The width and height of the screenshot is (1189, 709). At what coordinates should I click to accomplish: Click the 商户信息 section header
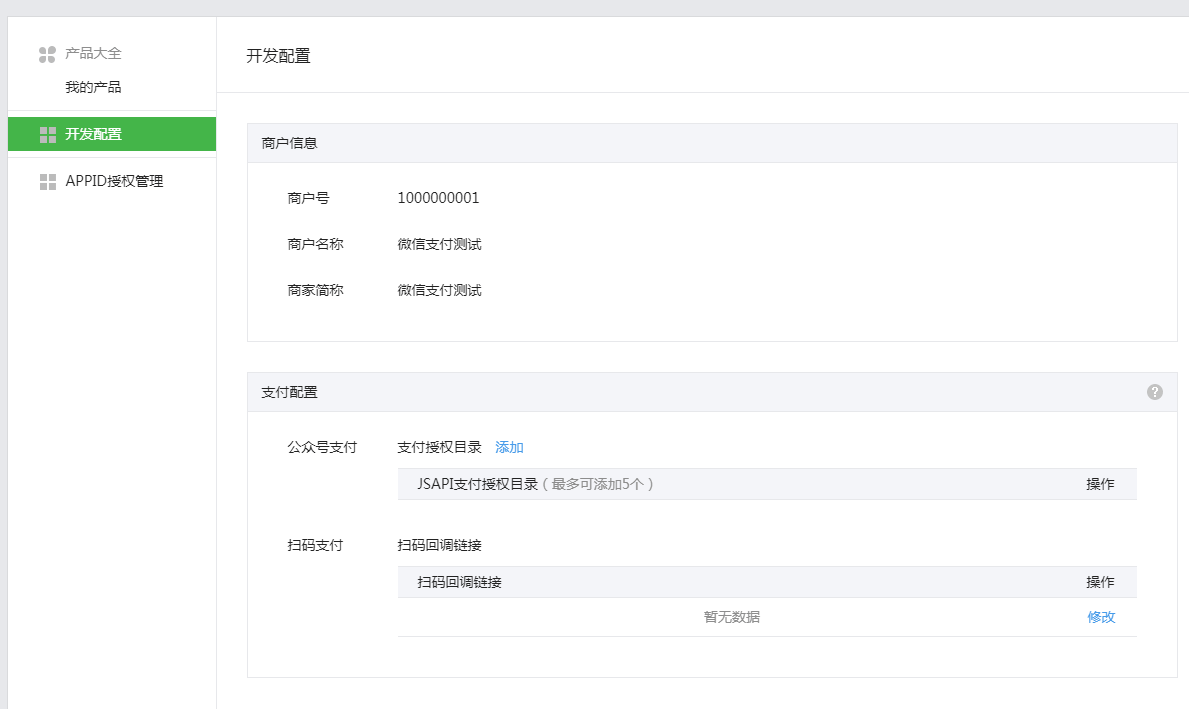click(289, 143)
